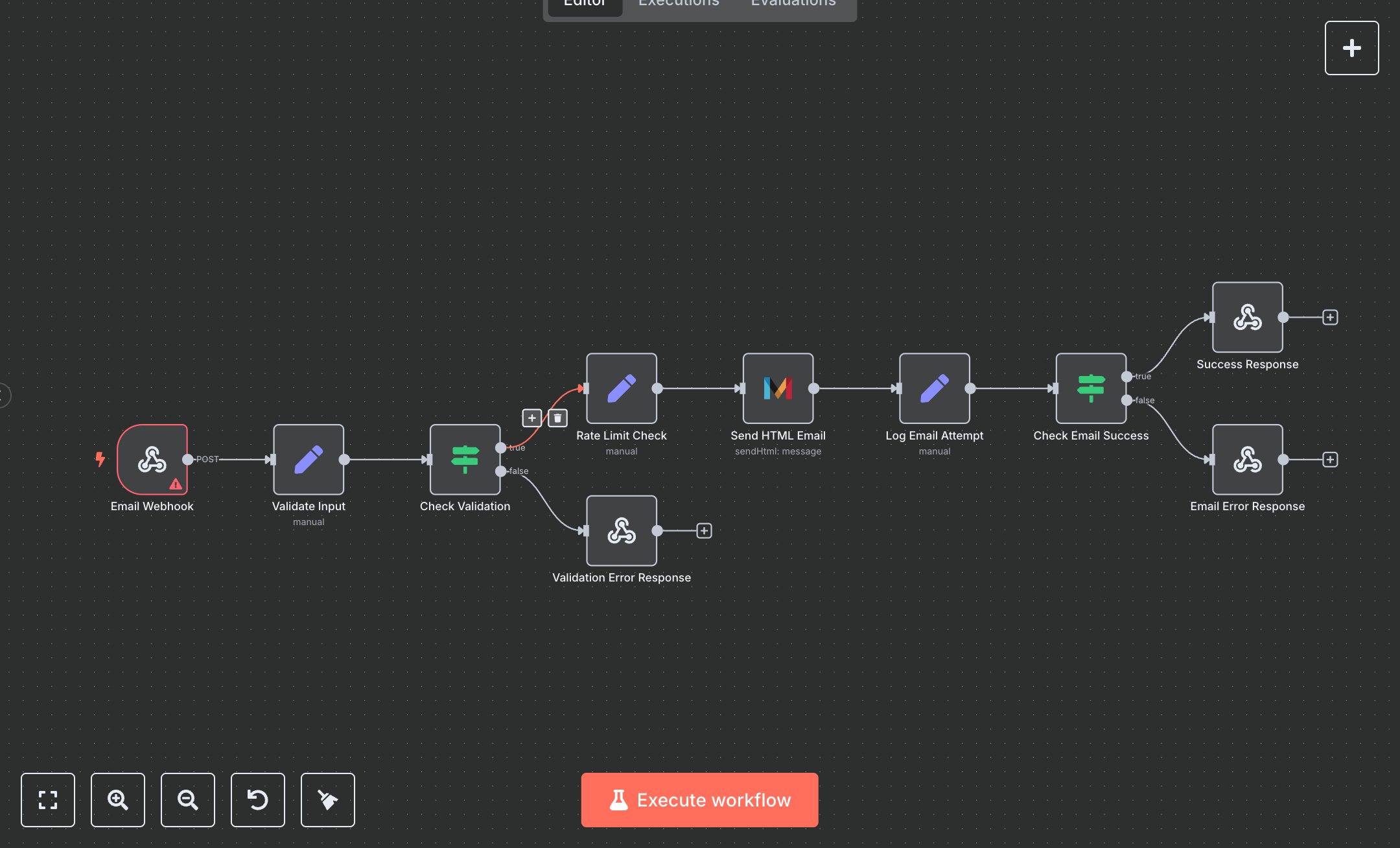The width and height of the screenshot is (1400, 848).
Task: Open the Email Webhook node
Action: coord(152,460)
